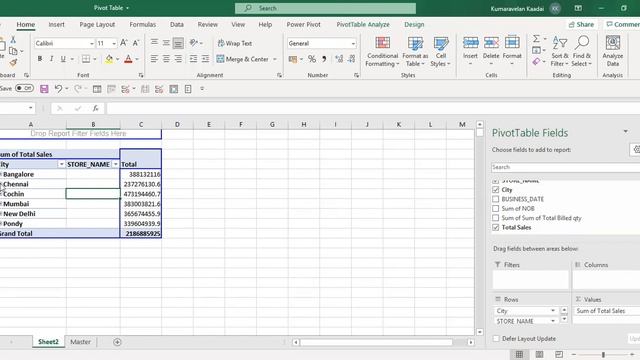The height and width of the screenshot is (360, 640).
Task: Enable Defer Layout Update checkbox
Action: tap(496, 338)
